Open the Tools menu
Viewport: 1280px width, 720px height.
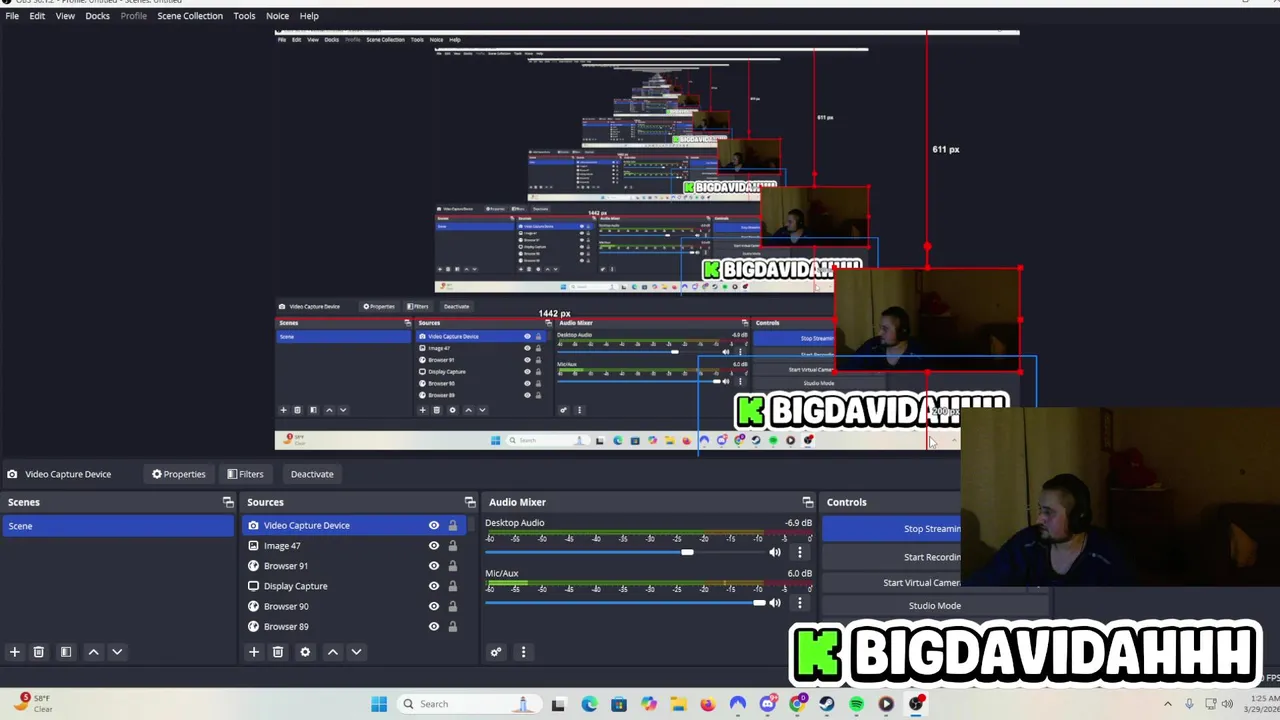click(244, 16)
